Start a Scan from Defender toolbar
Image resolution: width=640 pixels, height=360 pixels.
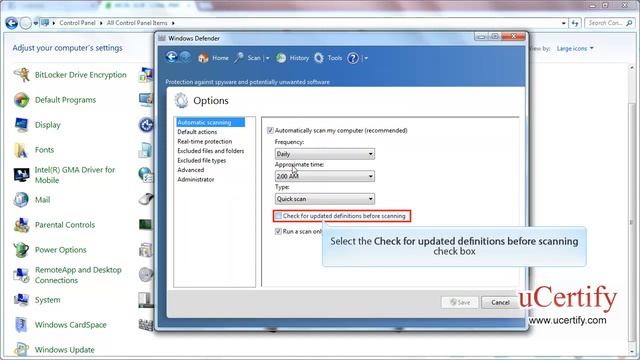pos(247,58)
